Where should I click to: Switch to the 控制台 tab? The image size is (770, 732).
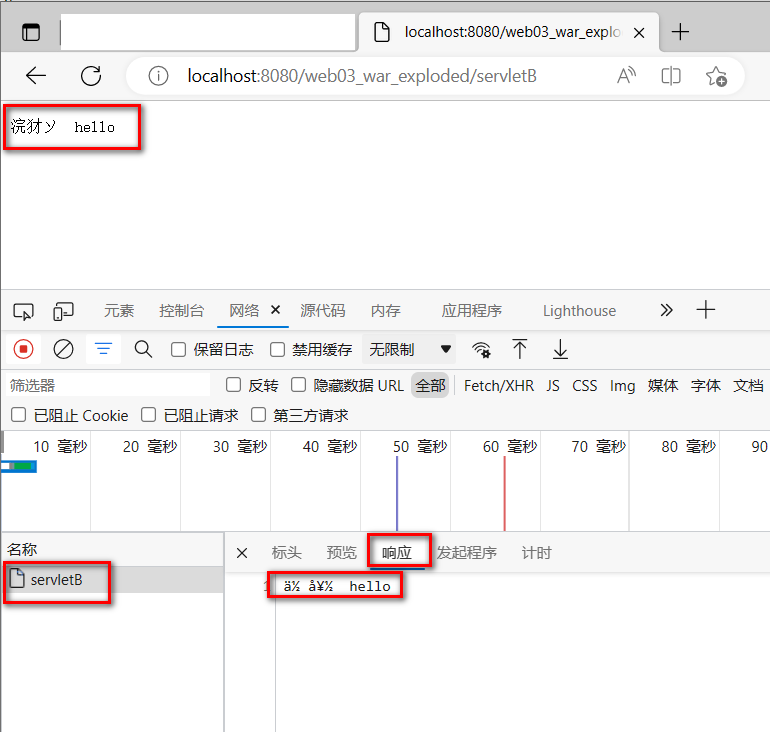coord(181,311)
